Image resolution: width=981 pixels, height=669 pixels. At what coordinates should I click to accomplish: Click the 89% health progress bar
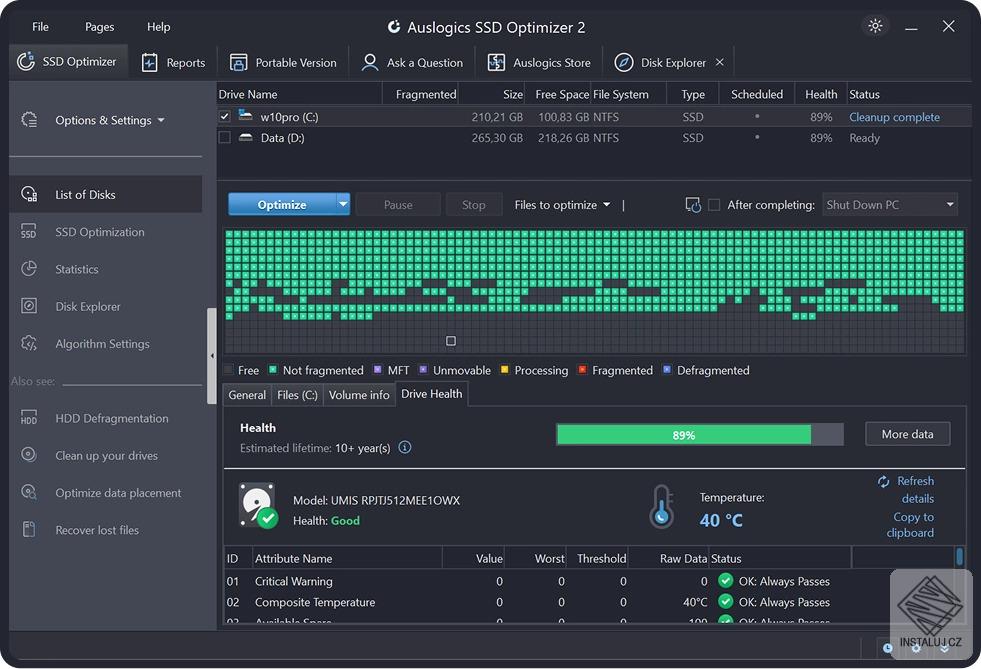699,434
